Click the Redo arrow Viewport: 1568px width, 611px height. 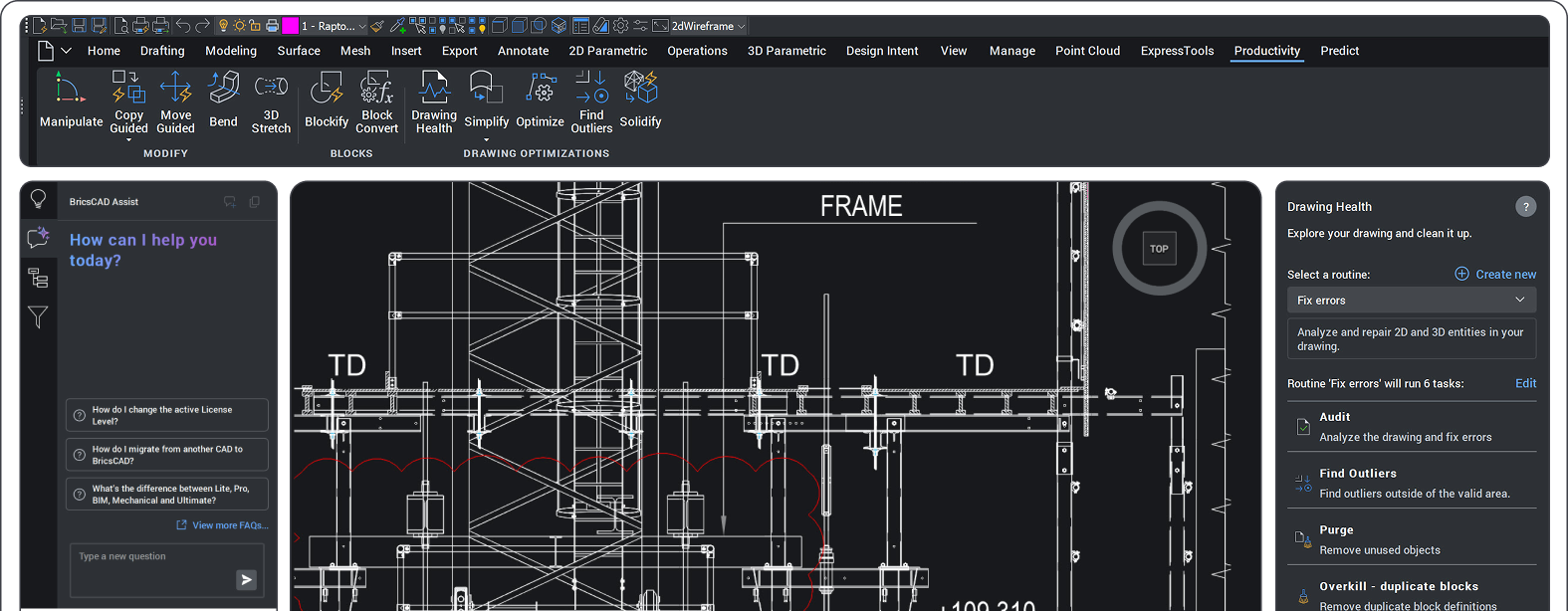tap(202, 26)
